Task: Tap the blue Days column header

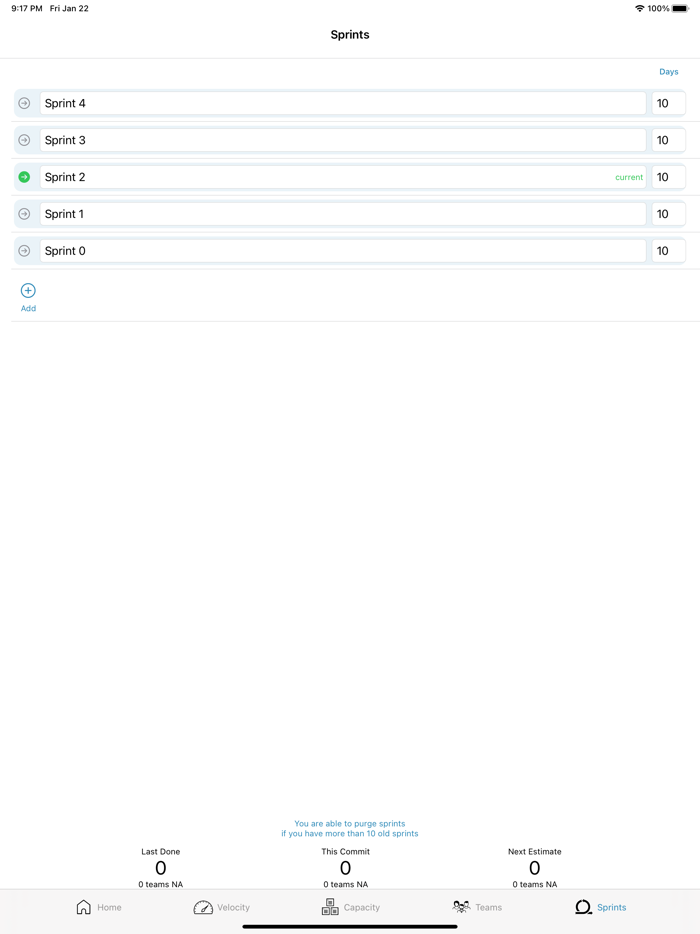Action: [x=668, y=71]
